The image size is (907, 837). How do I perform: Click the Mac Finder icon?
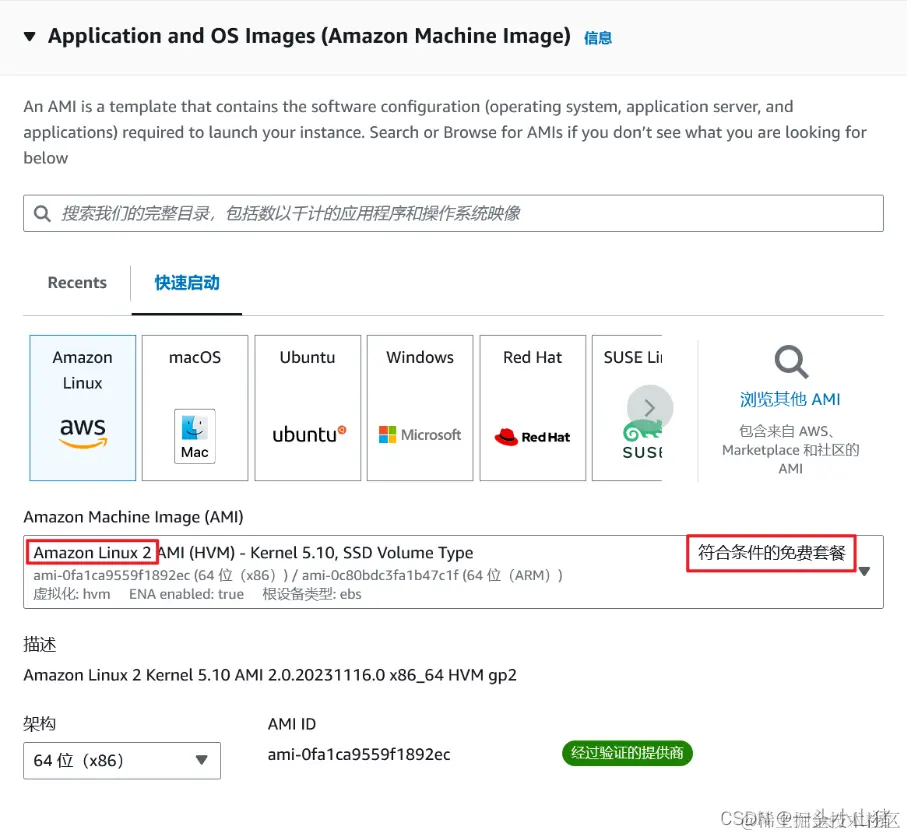click(195, 436)
